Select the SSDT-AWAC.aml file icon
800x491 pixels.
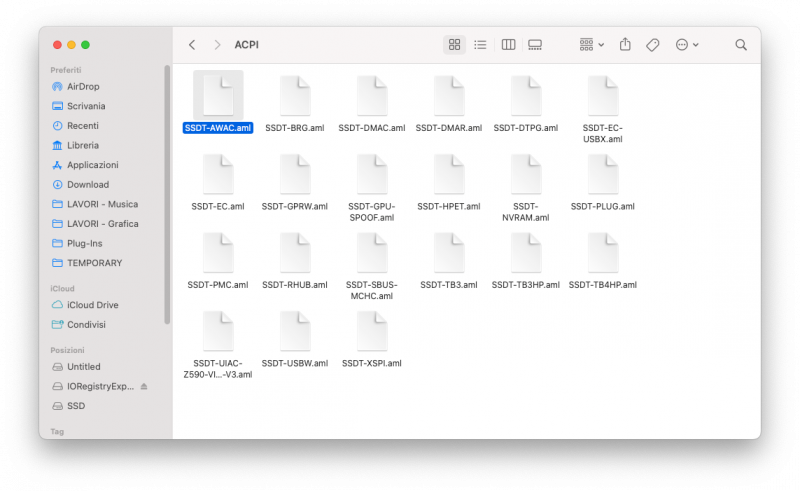tap(218, 95)
